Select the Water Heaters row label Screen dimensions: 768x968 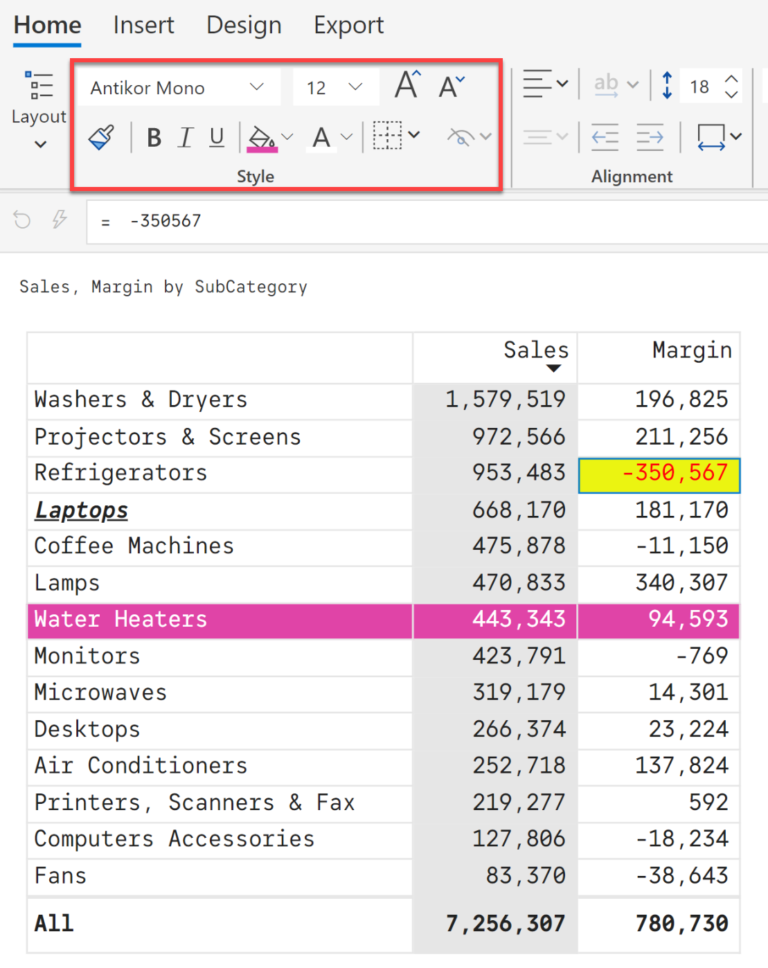tap(120, 619)
